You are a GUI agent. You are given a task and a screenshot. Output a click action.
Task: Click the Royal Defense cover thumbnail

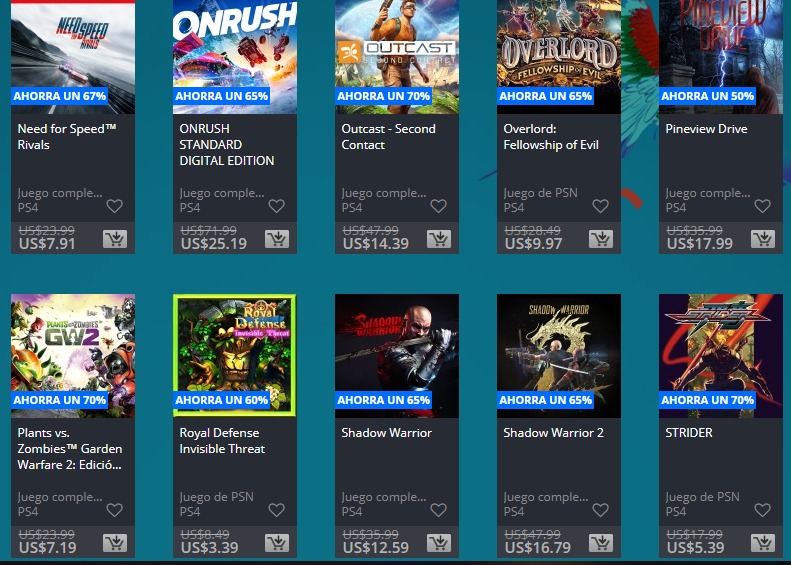pyautogui.click(x=235, y=356)
